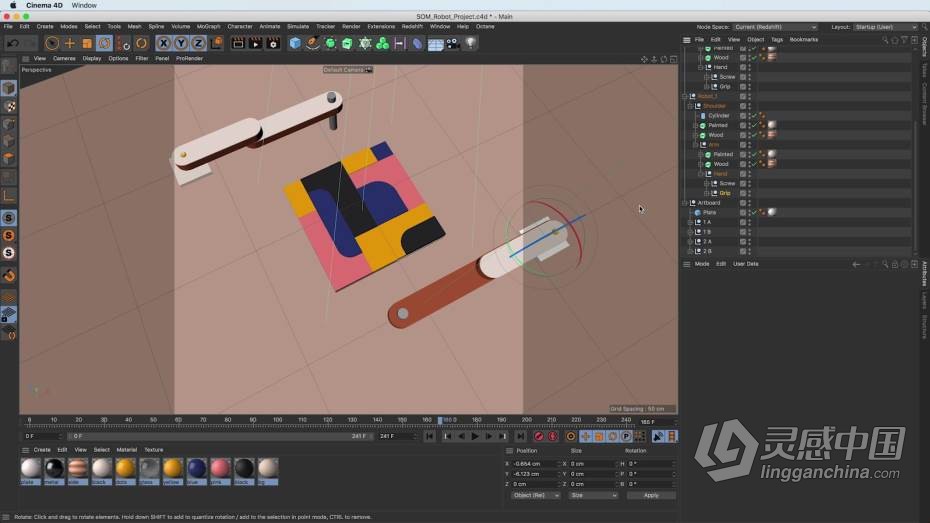Toggle visibility box of 2 B
The height and width of the screenshot is (523, 930).
[x=743, y=251]
